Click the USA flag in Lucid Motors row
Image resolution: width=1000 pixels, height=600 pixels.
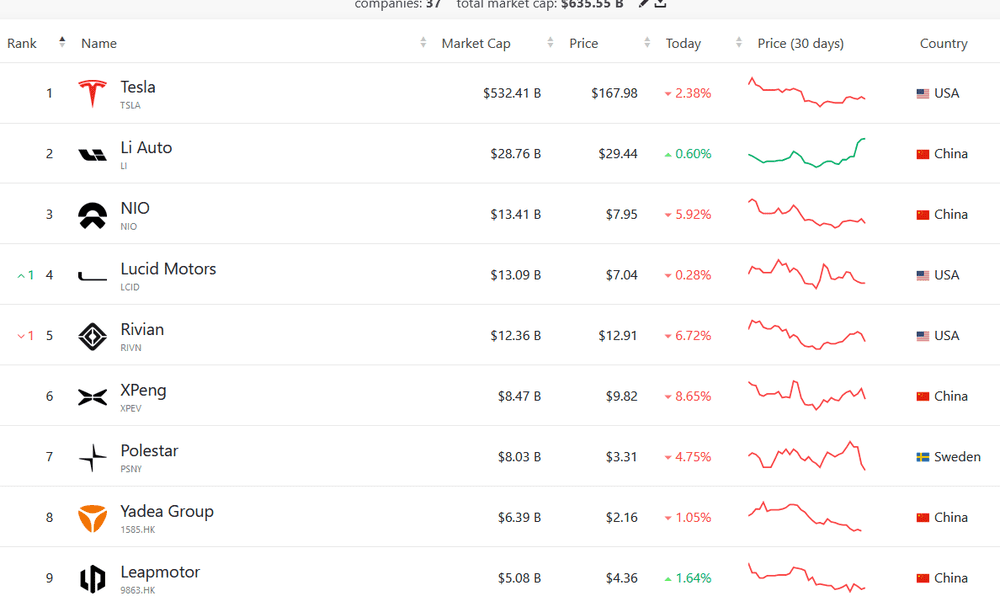click(923, 275)
